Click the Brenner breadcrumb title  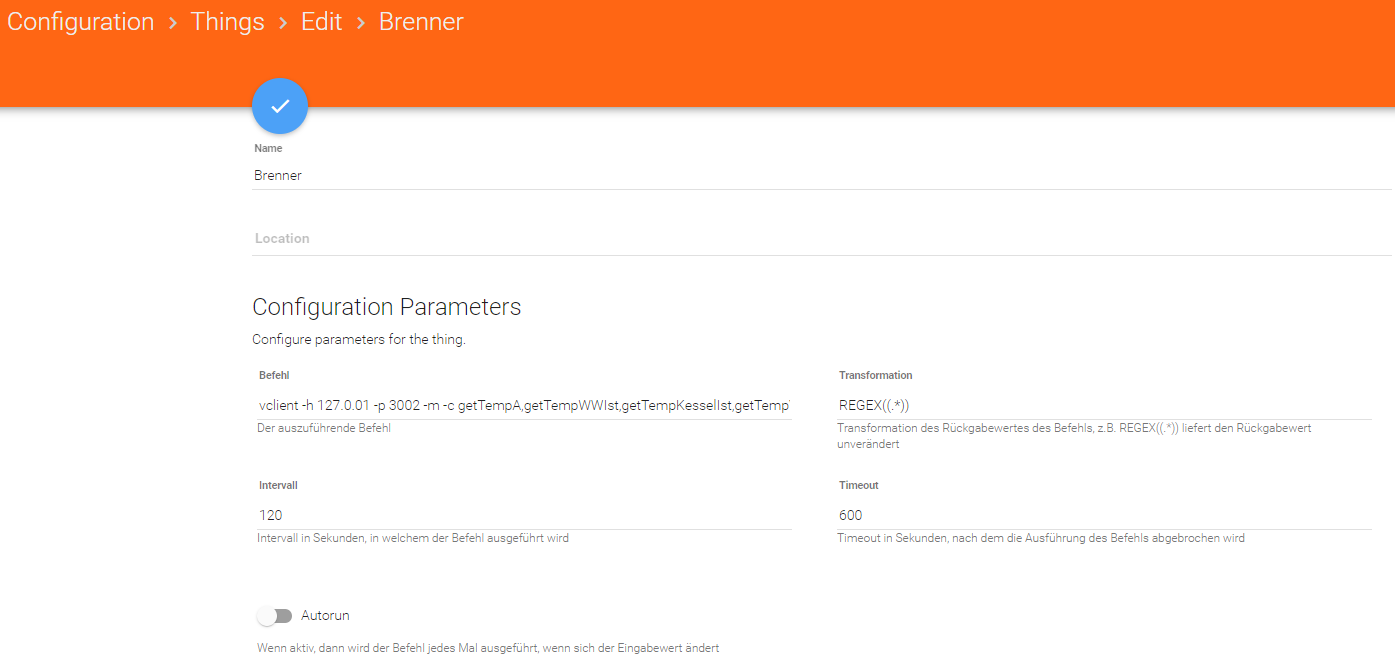point(421,22)
